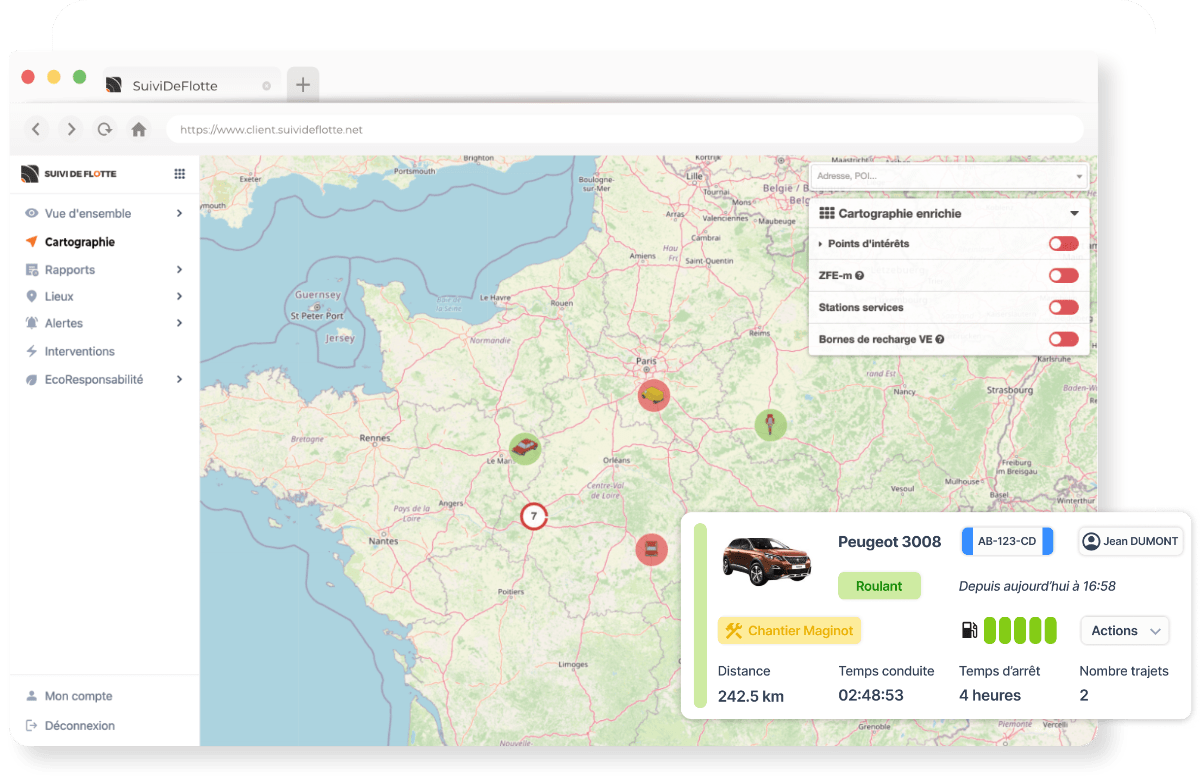Click the Peugeot 3008 car thumbnail

[767, 559]
